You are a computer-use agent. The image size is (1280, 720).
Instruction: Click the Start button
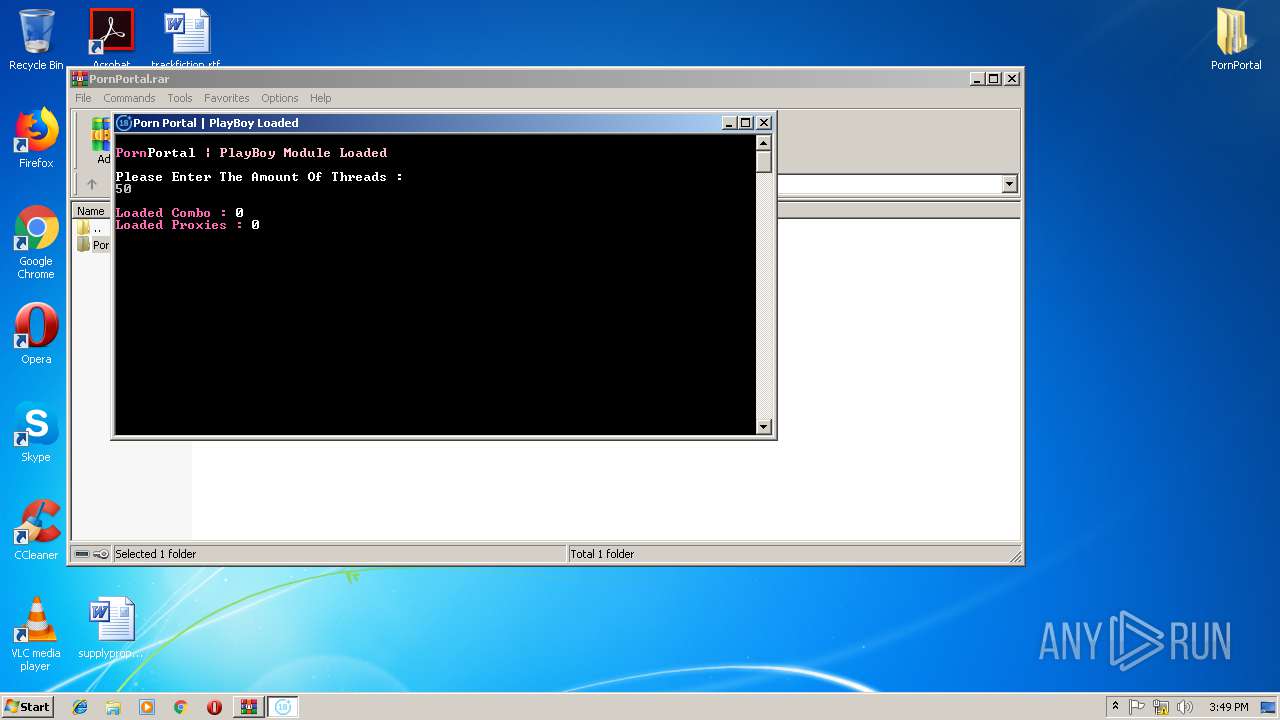28,707
